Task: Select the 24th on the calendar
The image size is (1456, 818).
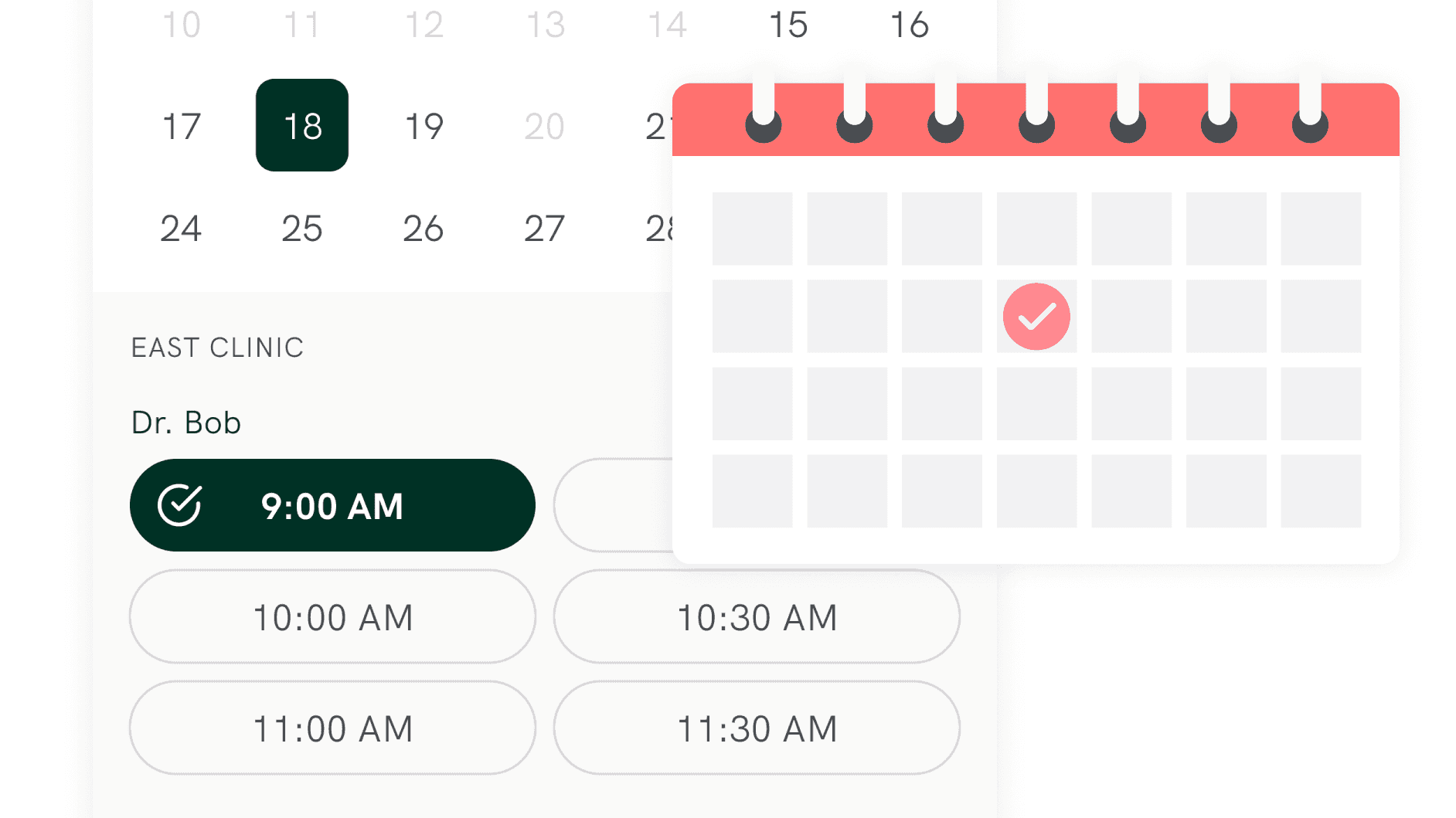Action: (x=181, y=229)
